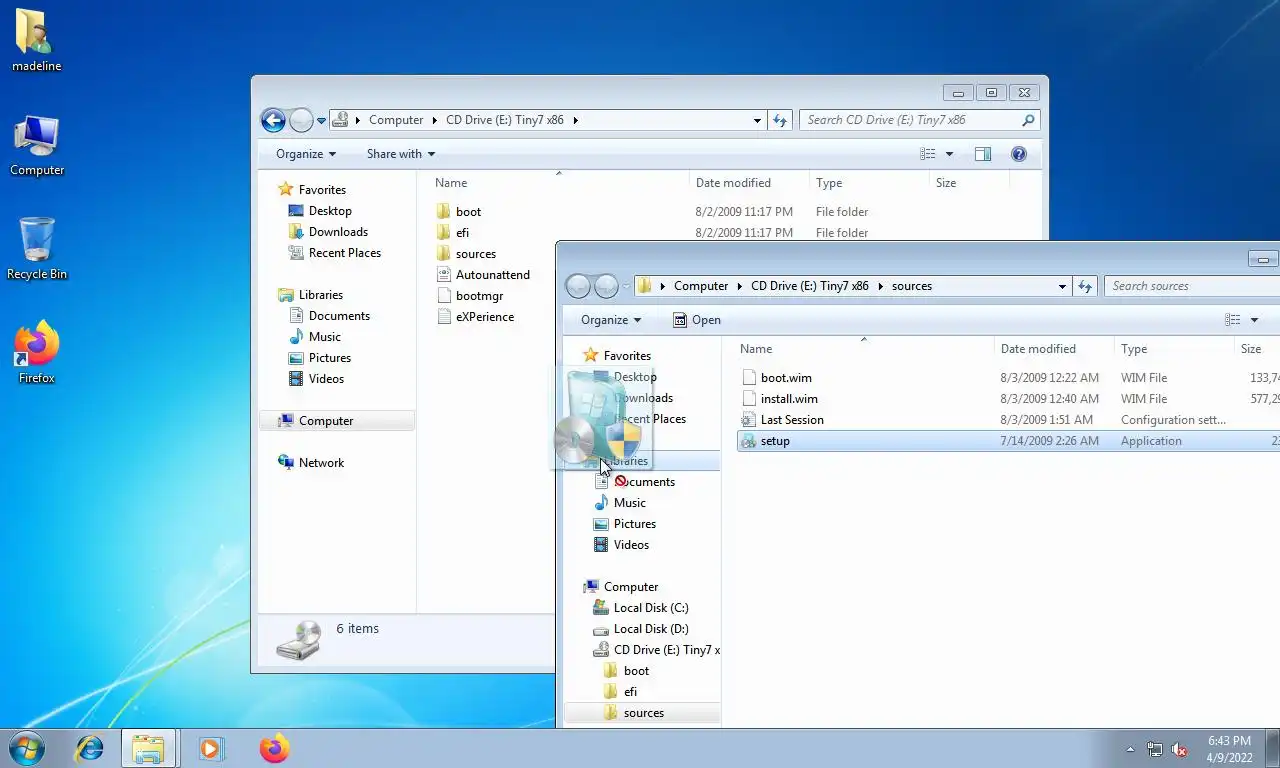Select Network in the Tiny7 window sidebar
The width and height of the screenshot is (1280, 768).
[320, 463]
